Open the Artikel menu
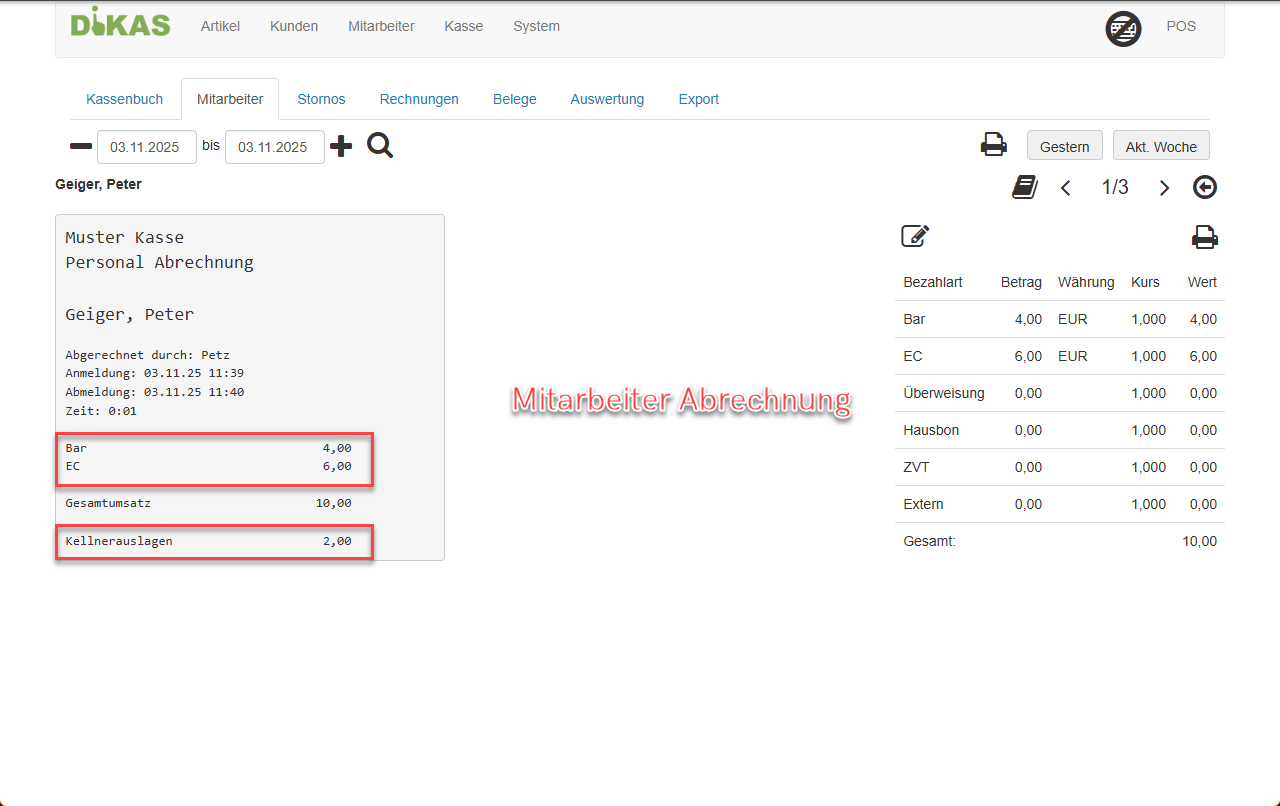Viewport: 1280px width, 806px height. [220, 26]
